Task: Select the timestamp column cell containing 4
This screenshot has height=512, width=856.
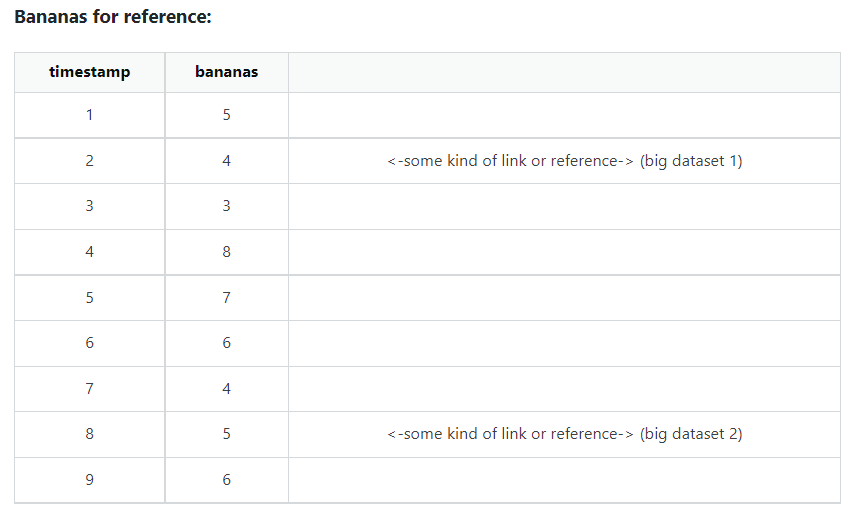Action: coord(89,252)
